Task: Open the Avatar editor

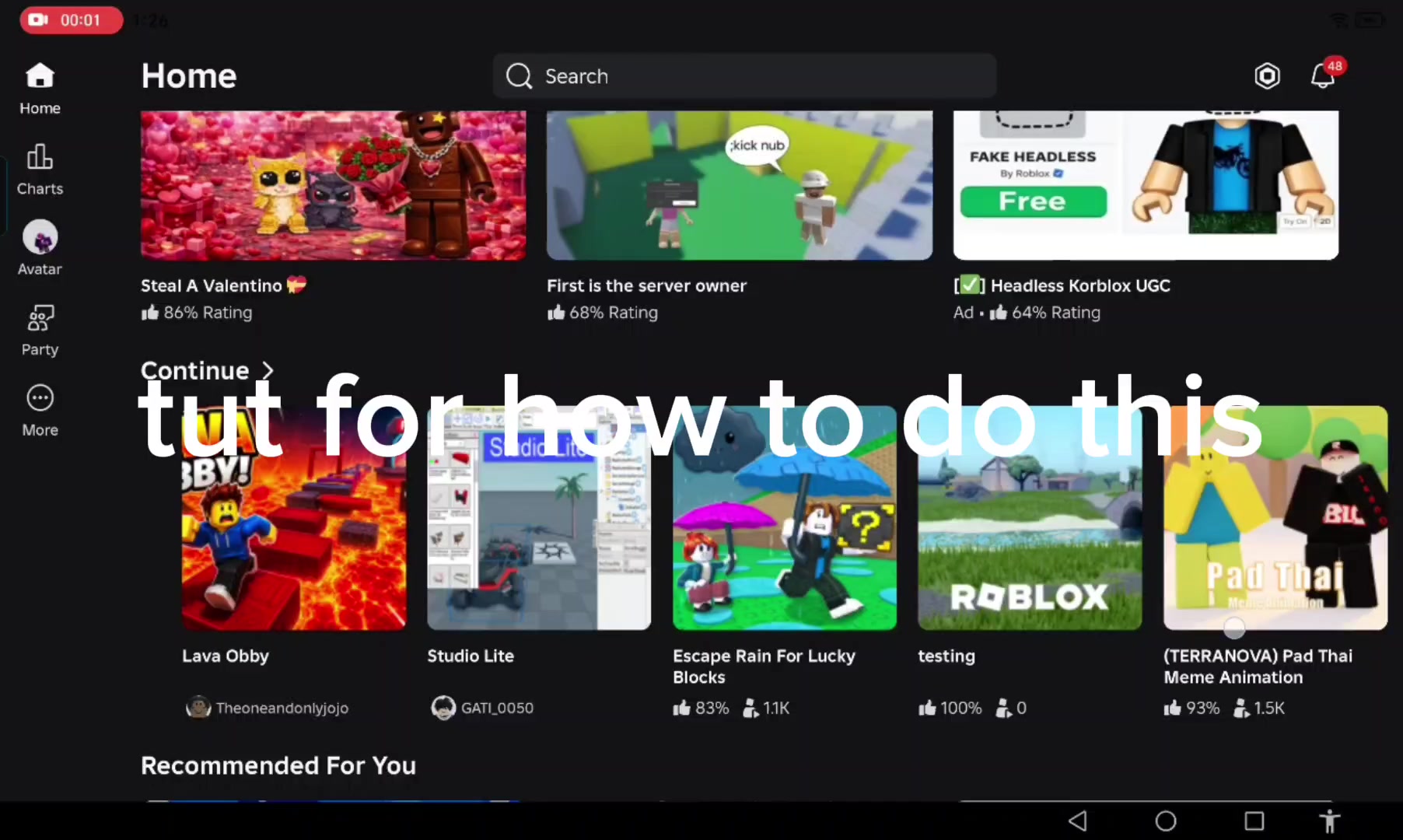Action: pos(40,249)
